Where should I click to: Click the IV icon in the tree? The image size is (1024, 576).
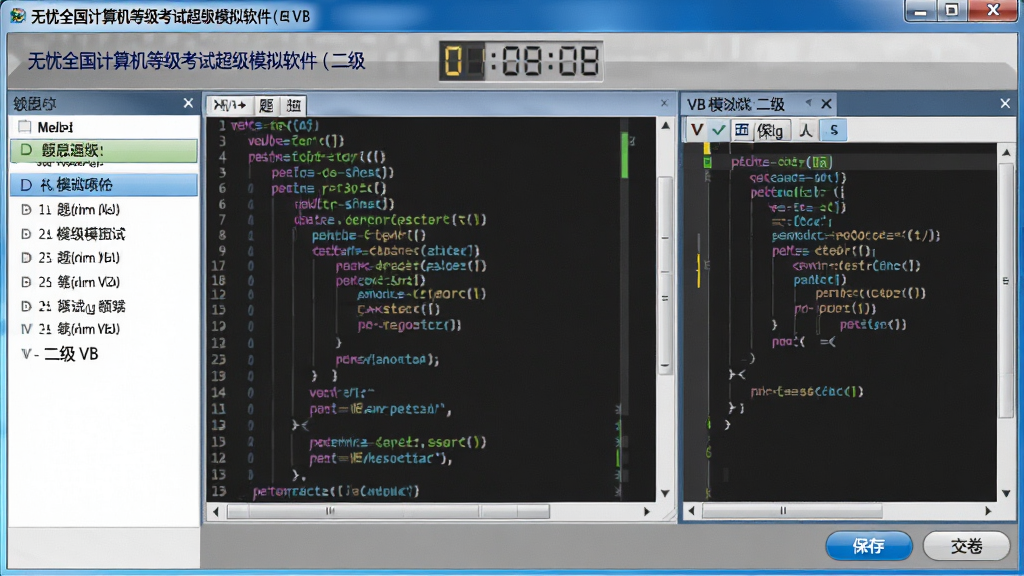[26, 329]
